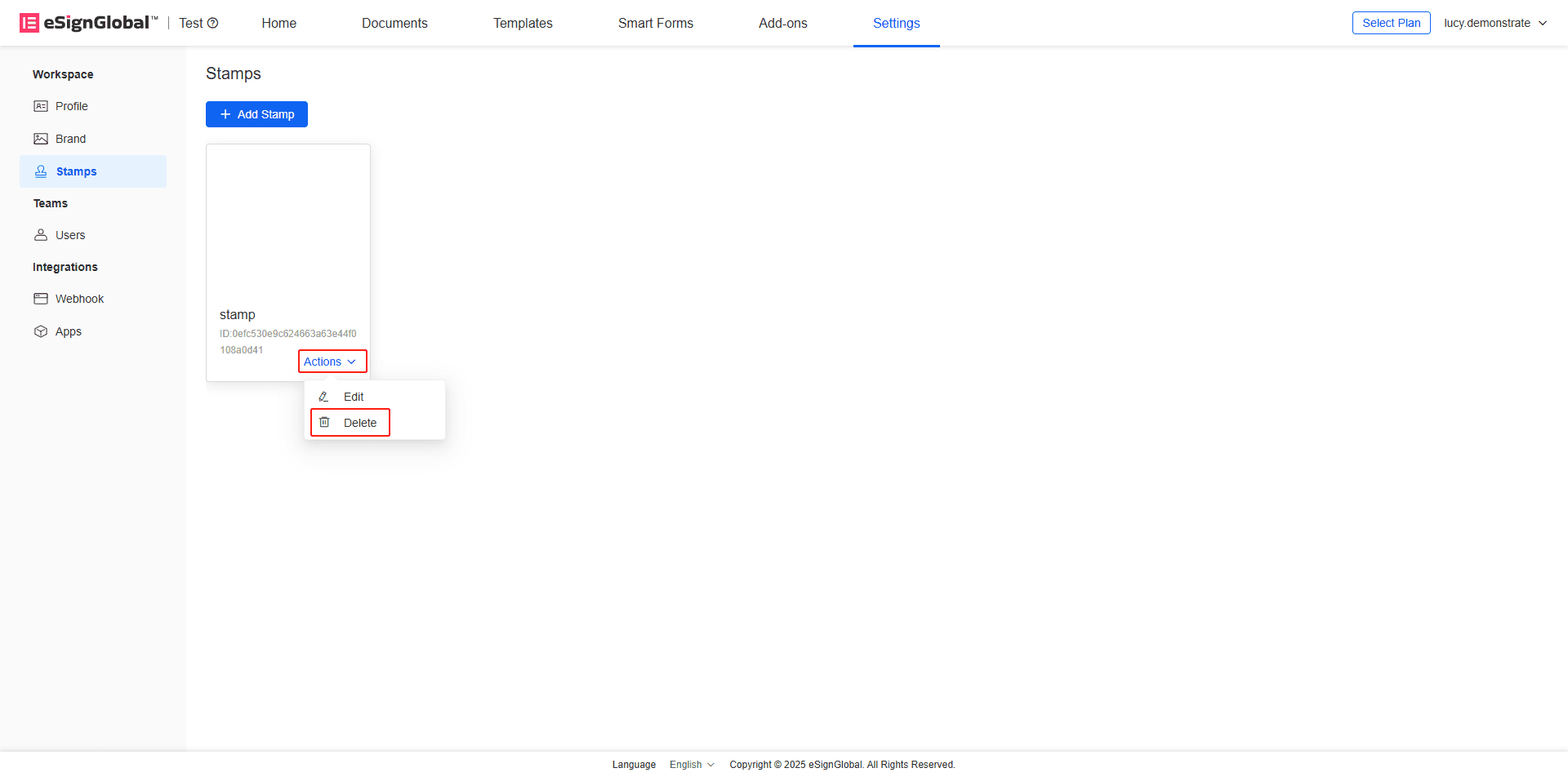Click the Brand image icon
Image resolution: width=1568 pixels, height=777 pixels.
pyautogui.click(x=41, y=139)
